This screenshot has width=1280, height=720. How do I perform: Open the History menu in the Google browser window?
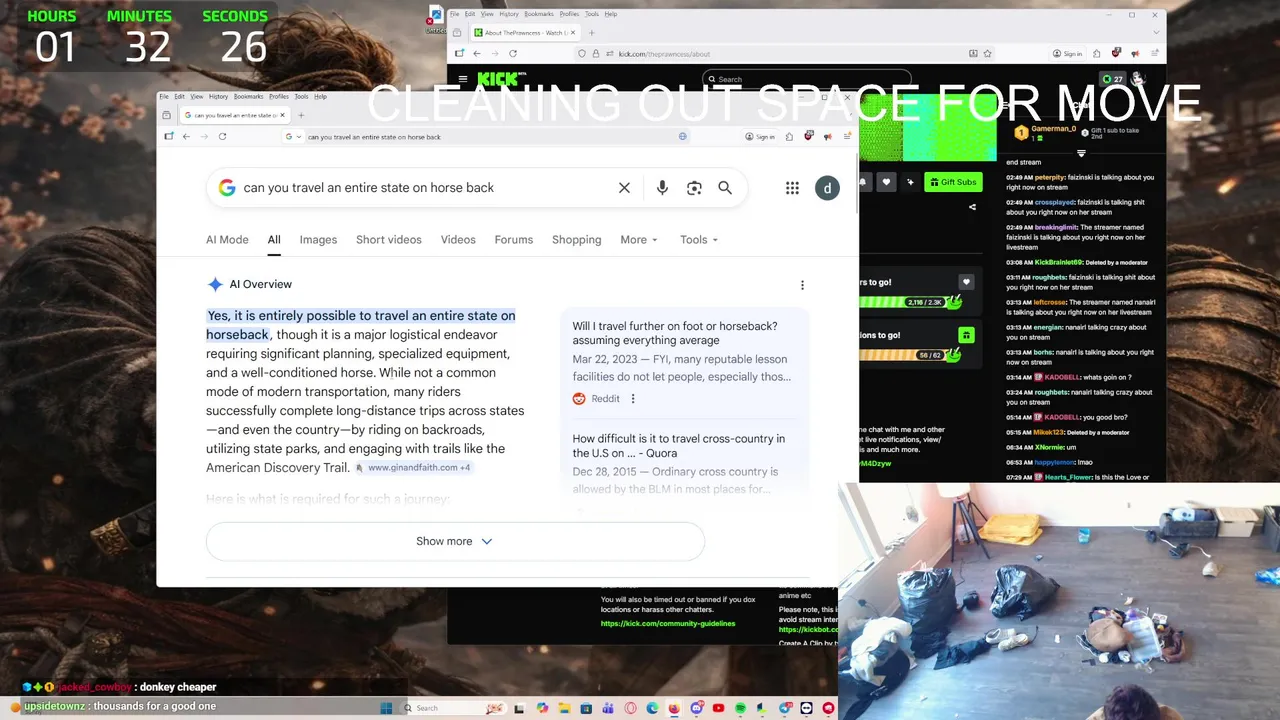click(x=218, y=96)
